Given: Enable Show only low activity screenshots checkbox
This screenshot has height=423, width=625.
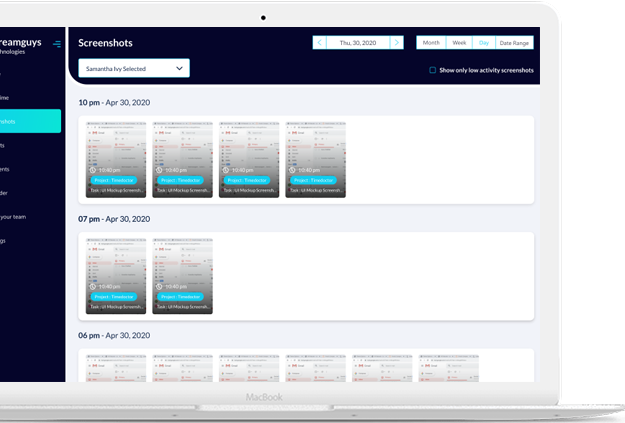Looking at the screenshot, I should tap(432, 71).
